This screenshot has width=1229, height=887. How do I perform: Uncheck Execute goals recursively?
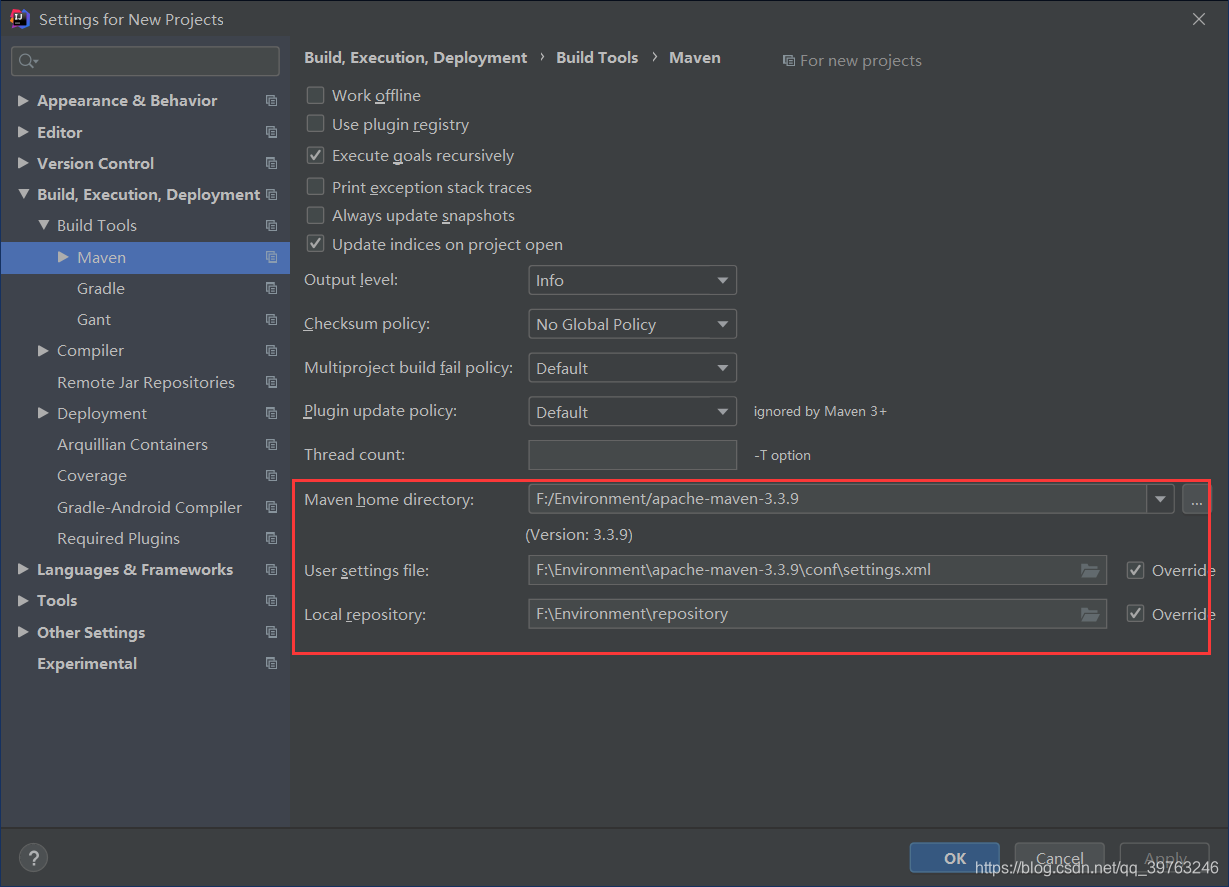coord(315,155)
